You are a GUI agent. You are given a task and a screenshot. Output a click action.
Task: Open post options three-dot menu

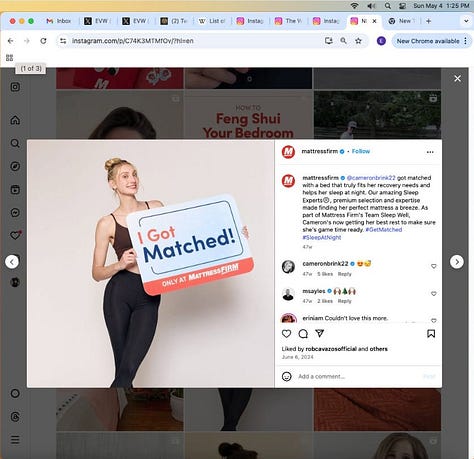pos(430,152)
